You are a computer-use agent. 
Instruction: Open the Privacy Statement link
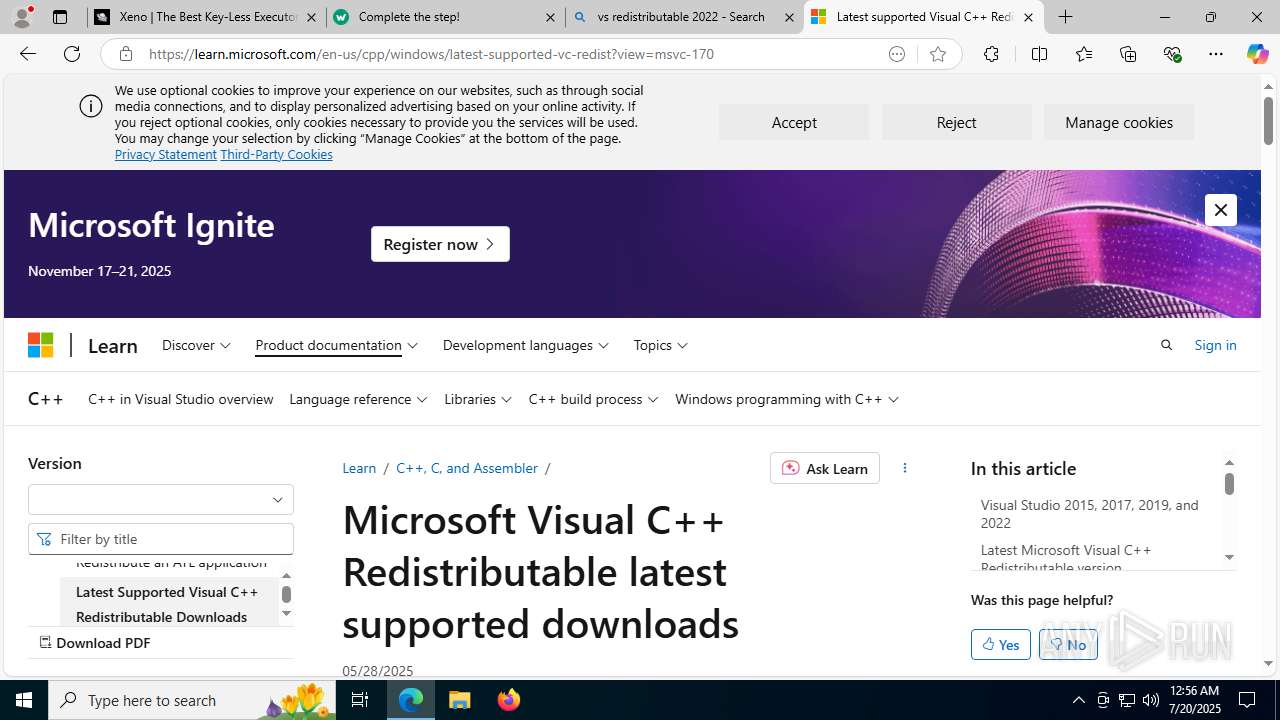165,154
